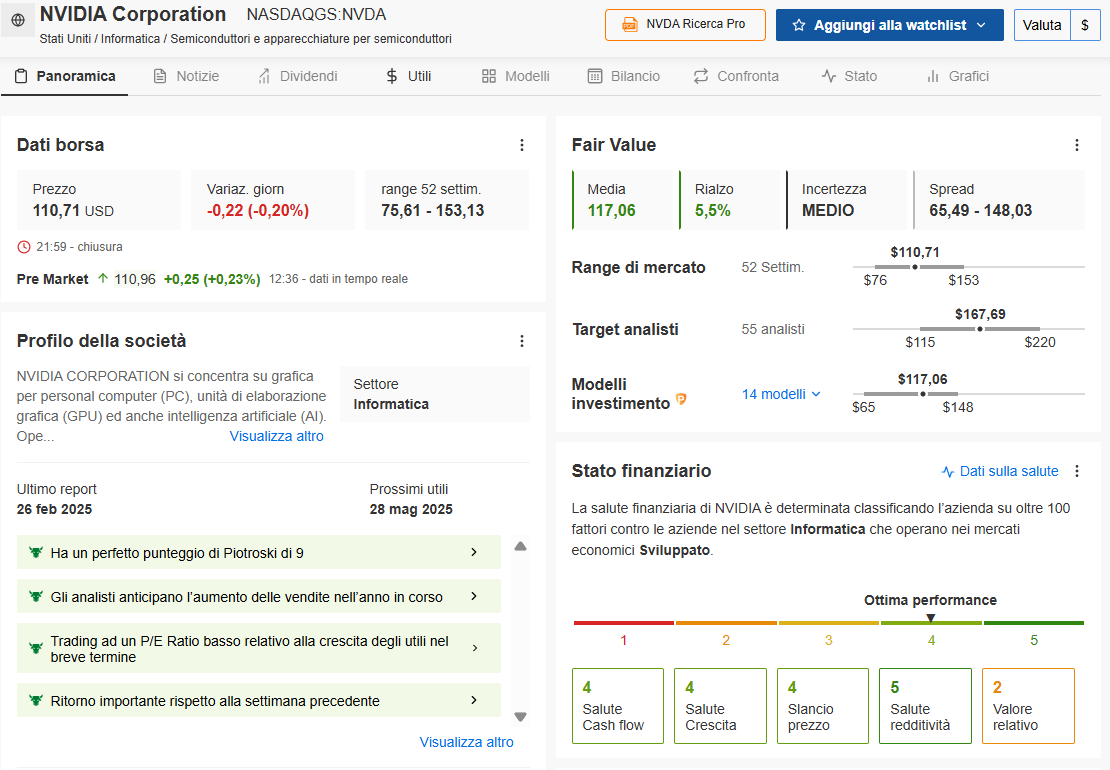
Task: Open the Dividendi tab
Action: tap(297, 76)
